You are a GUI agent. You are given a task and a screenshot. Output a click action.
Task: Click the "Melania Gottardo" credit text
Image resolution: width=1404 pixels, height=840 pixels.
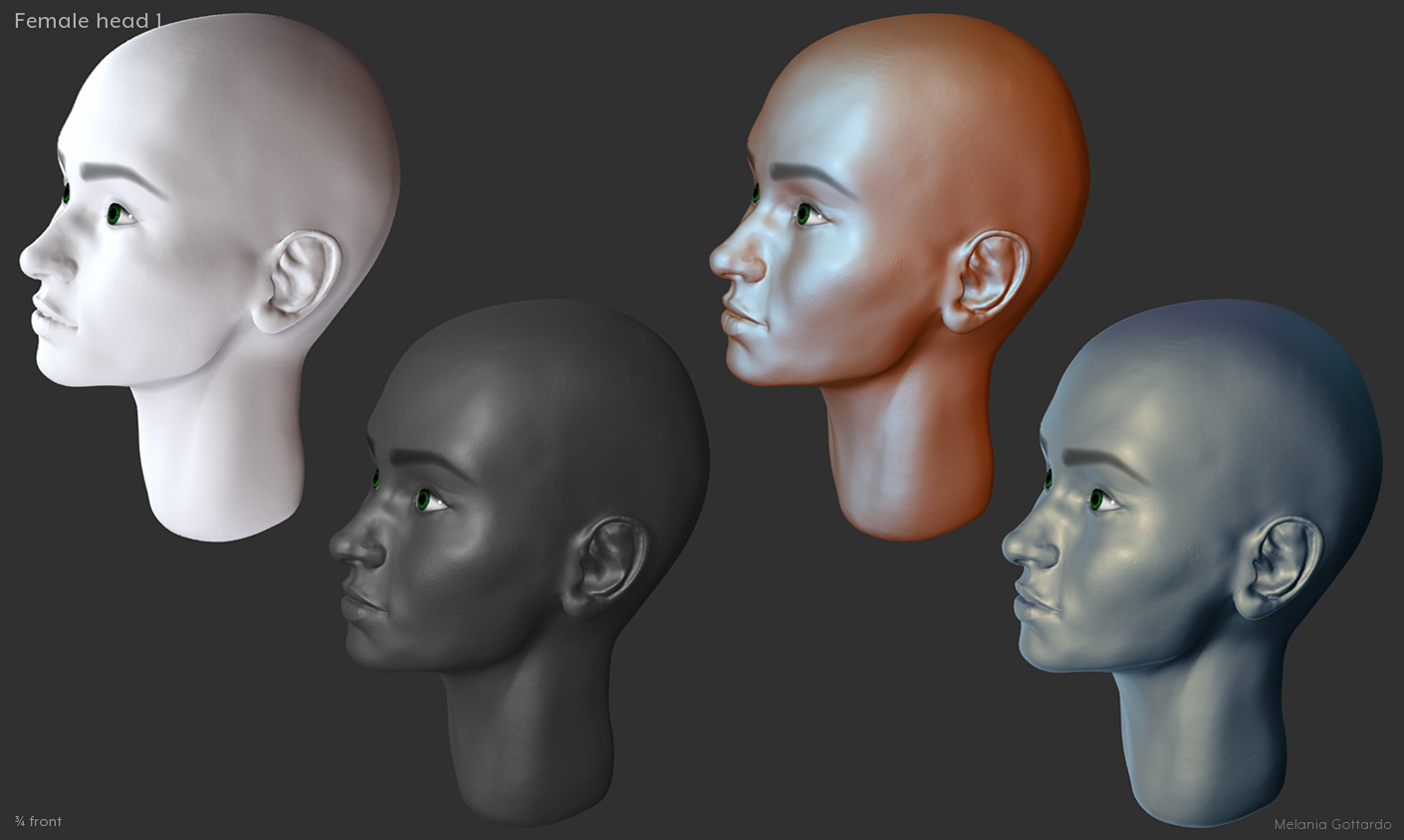pyautogui.click(x=1332, y=824)
